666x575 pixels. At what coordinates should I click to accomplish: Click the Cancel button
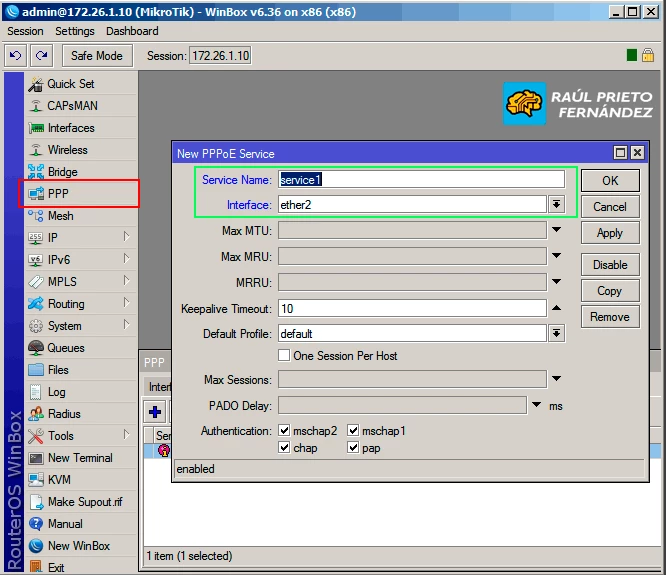tap(610, 207)
